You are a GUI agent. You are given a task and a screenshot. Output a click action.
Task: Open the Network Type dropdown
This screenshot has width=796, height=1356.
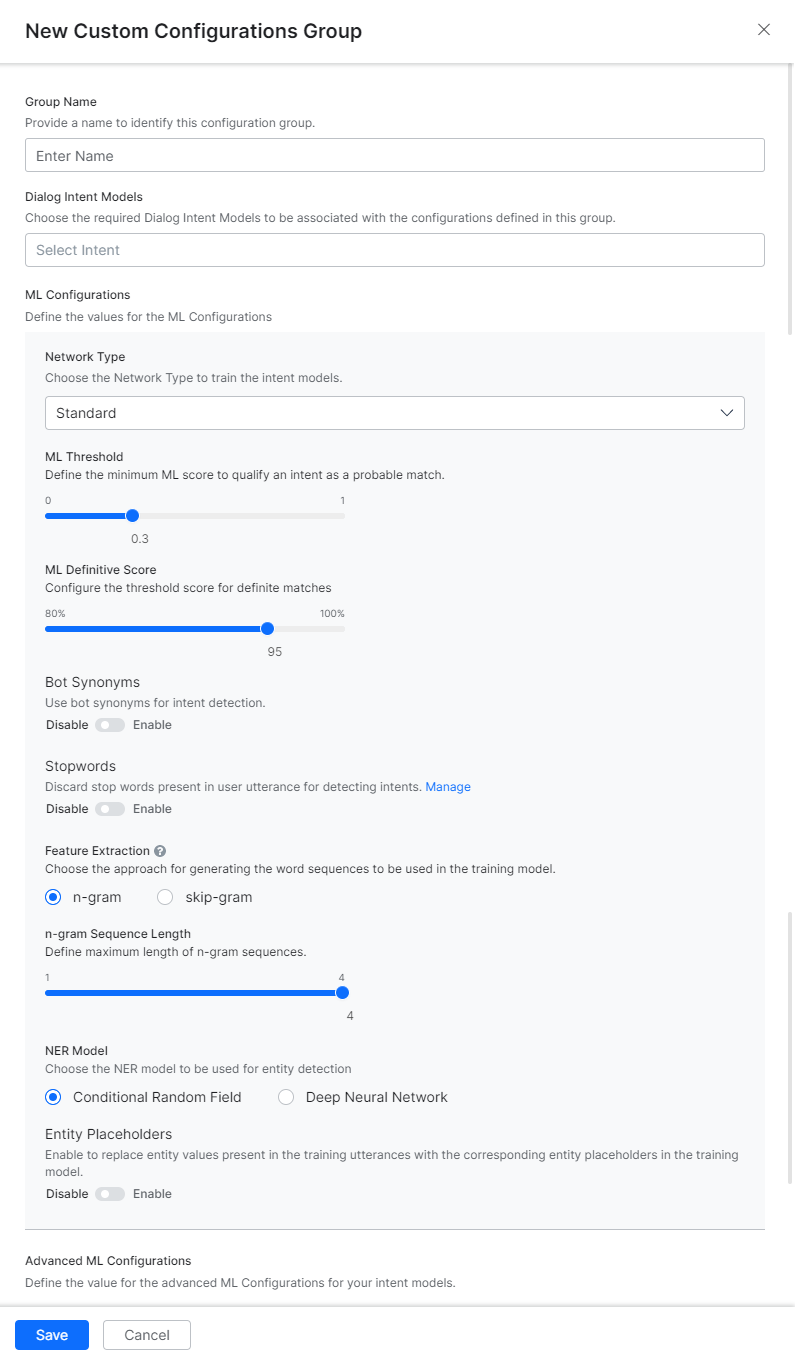395,412
